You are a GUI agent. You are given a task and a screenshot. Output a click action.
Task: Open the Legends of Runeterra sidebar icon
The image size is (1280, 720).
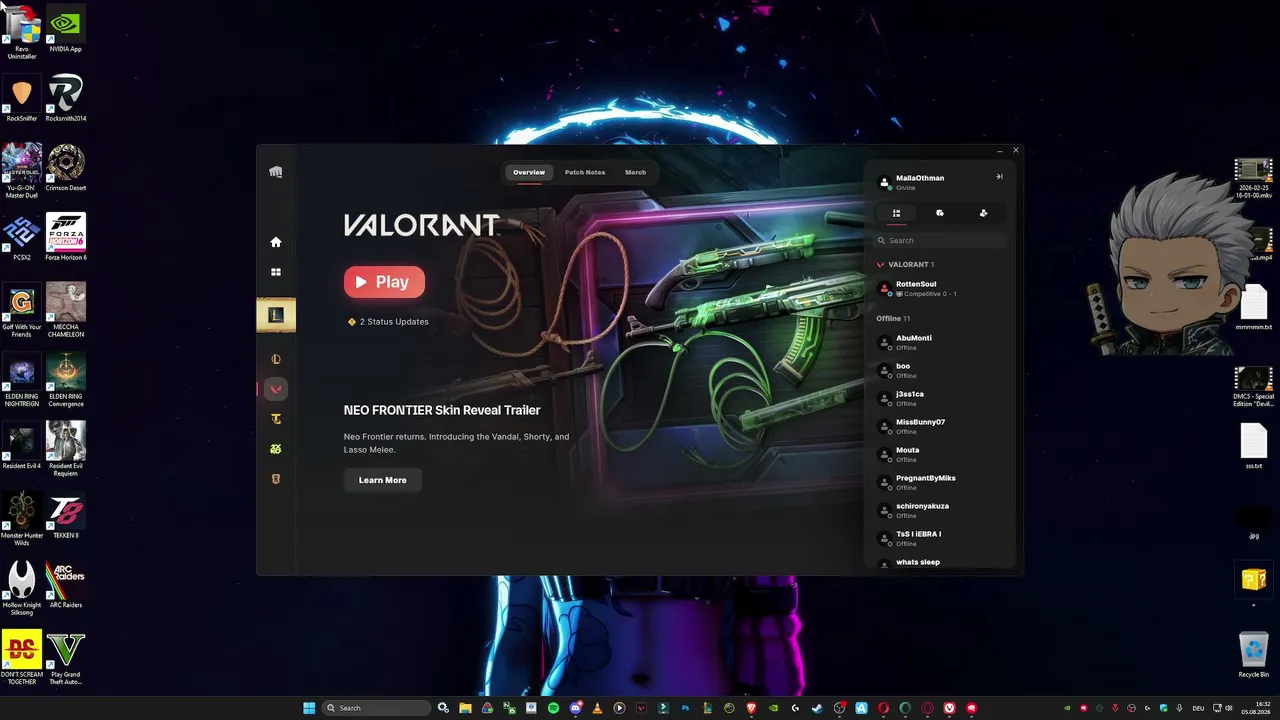pos(276,479)
